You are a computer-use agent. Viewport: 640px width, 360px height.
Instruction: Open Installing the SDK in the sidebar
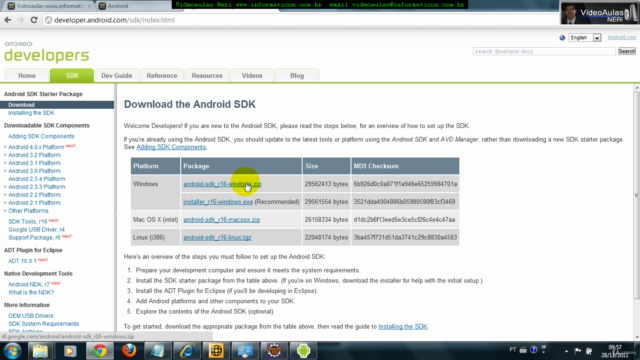point(31,113)
